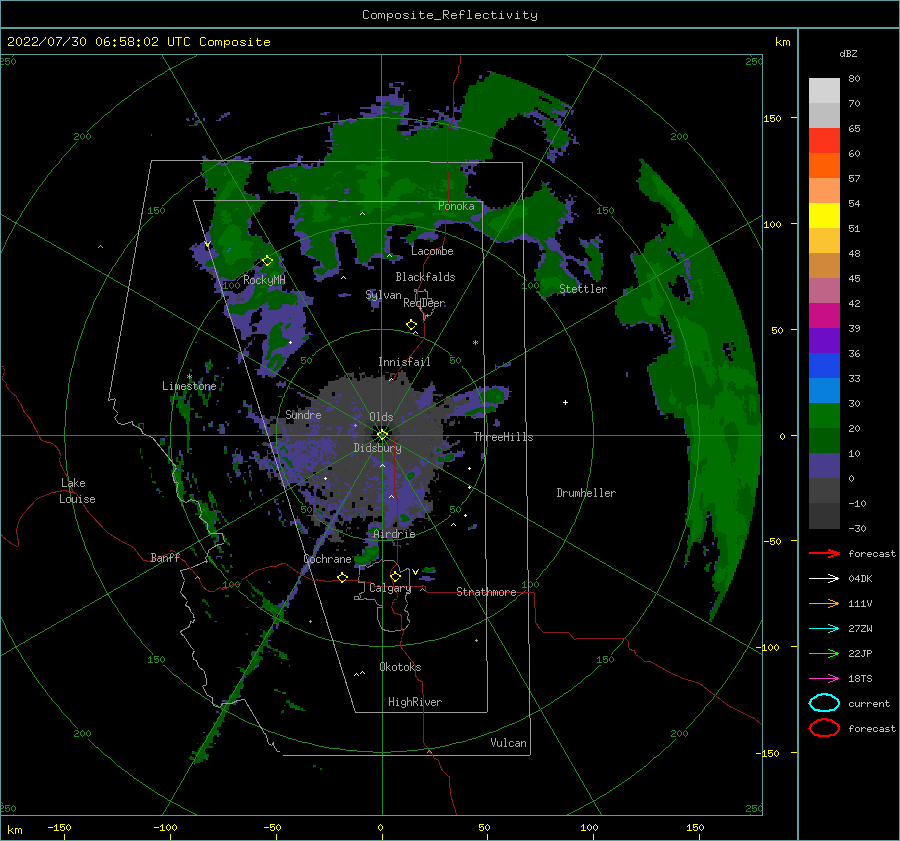Click the Innisfail city label

click(404, 362)
